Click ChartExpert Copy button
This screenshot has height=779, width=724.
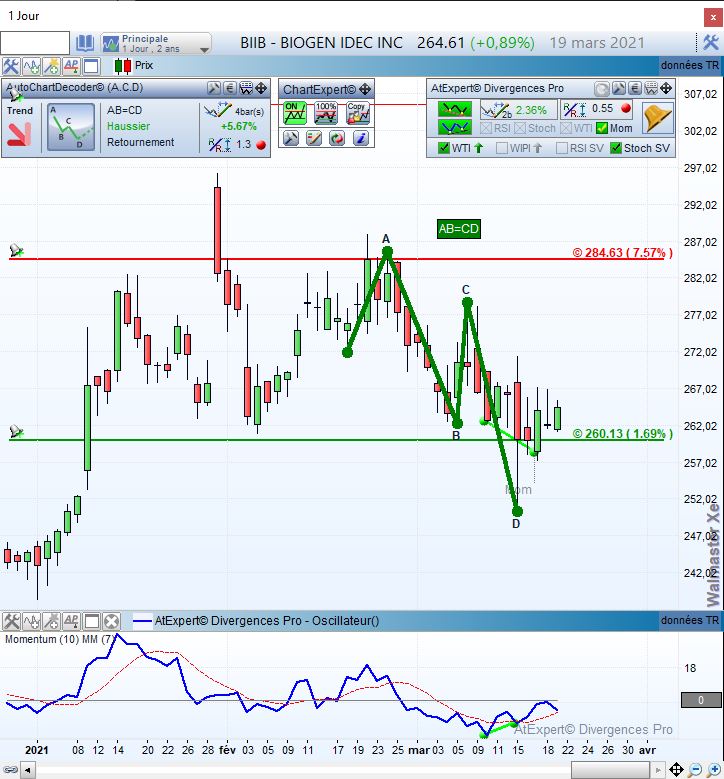[x=358, y=113]
